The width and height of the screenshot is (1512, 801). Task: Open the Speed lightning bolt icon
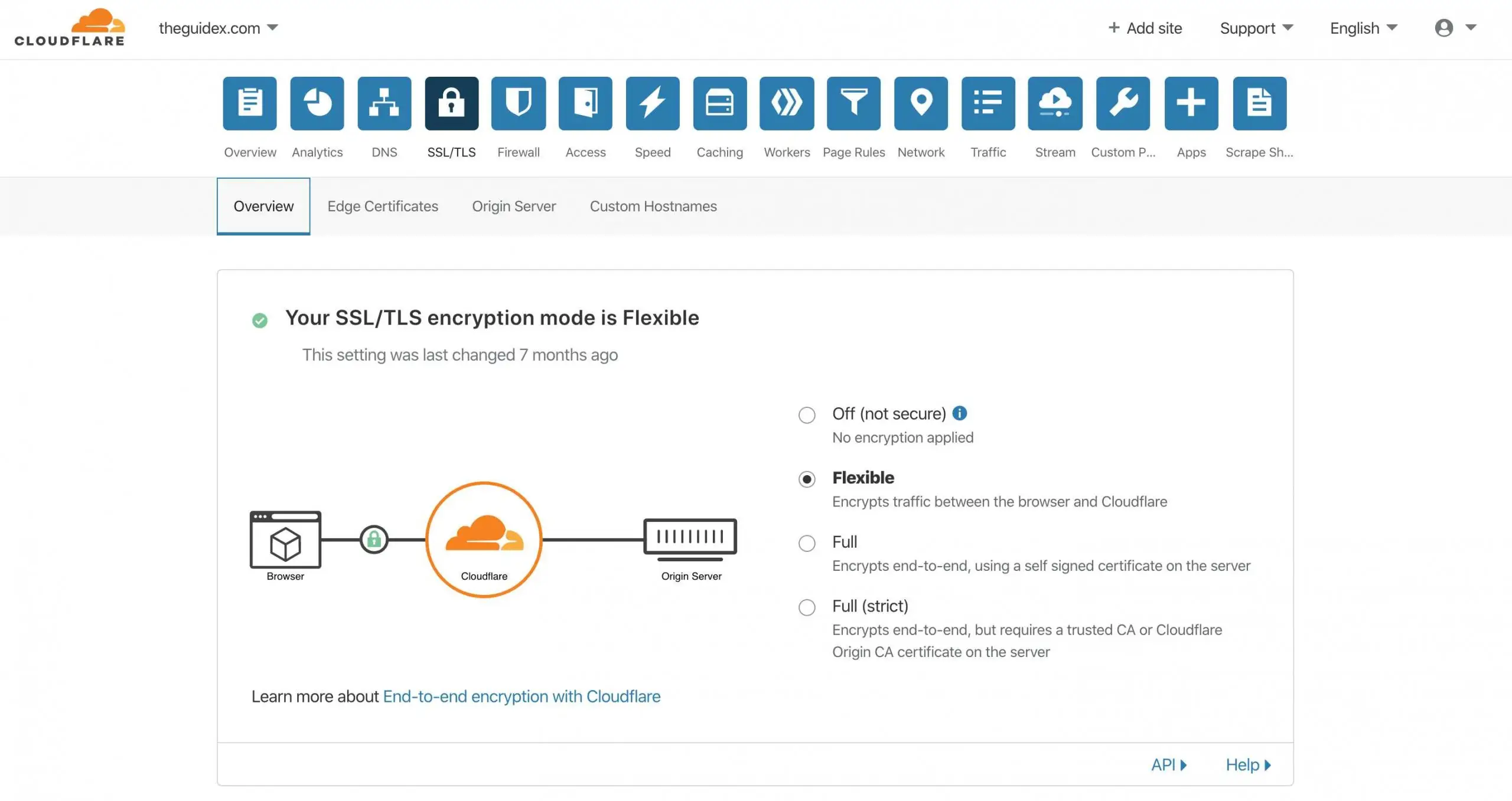pos(652,103)
